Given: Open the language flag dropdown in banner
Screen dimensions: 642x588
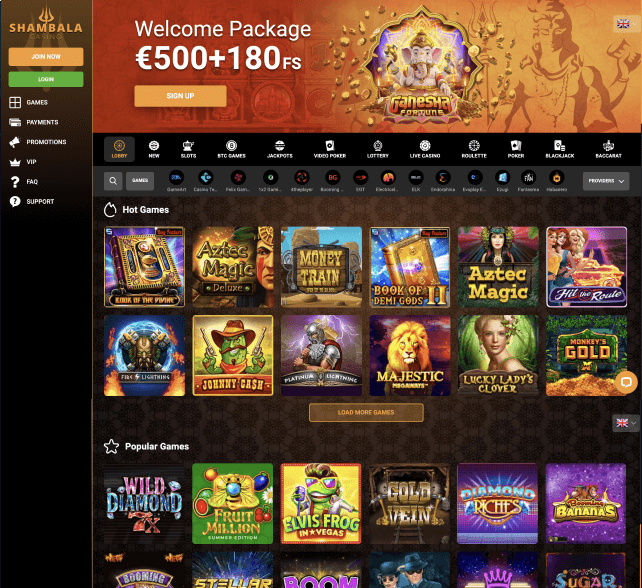Looking at the screenshot, I should coord(626,24).
